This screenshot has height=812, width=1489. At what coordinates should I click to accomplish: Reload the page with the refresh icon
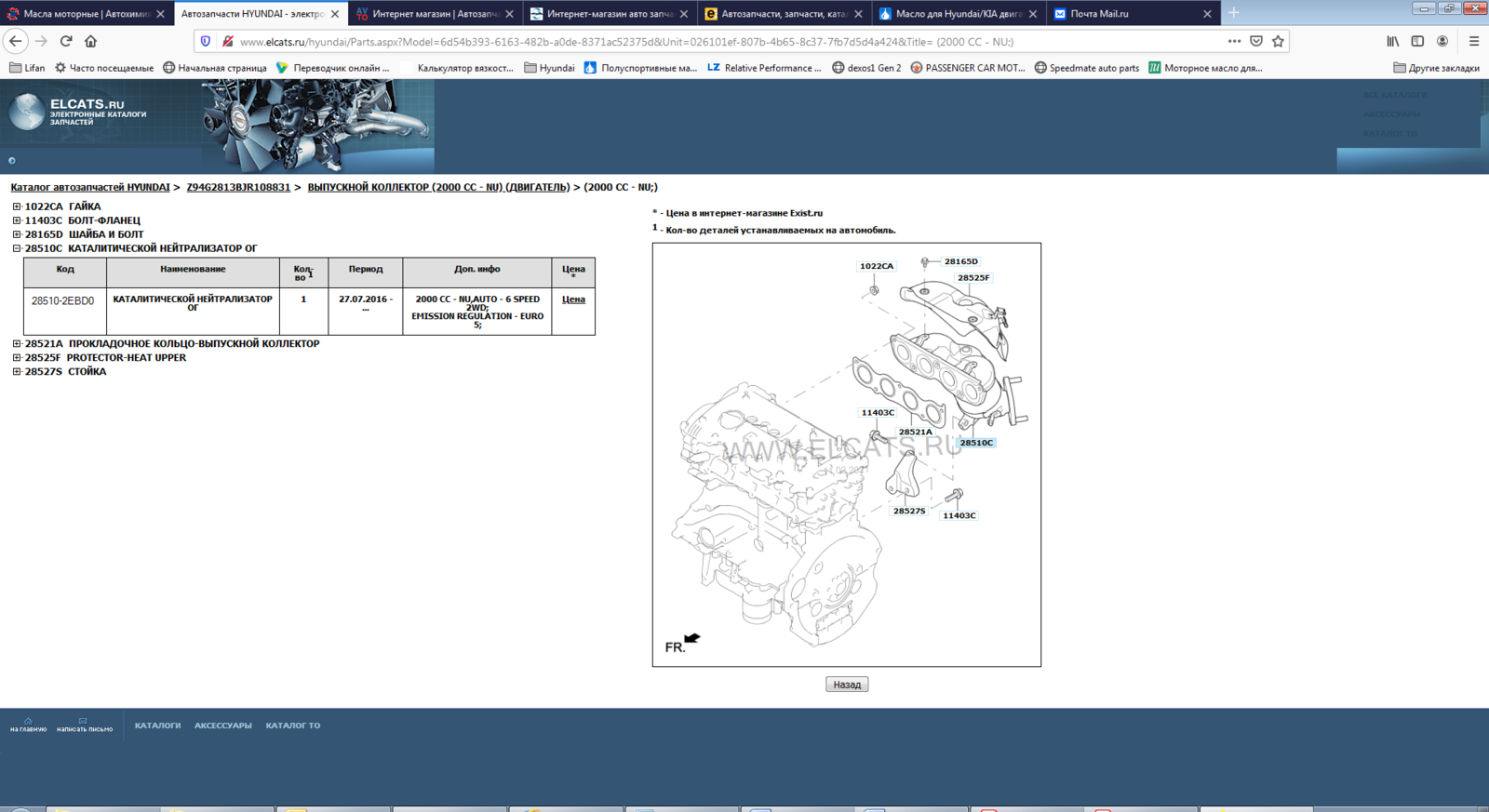click(x=66, y=41)
